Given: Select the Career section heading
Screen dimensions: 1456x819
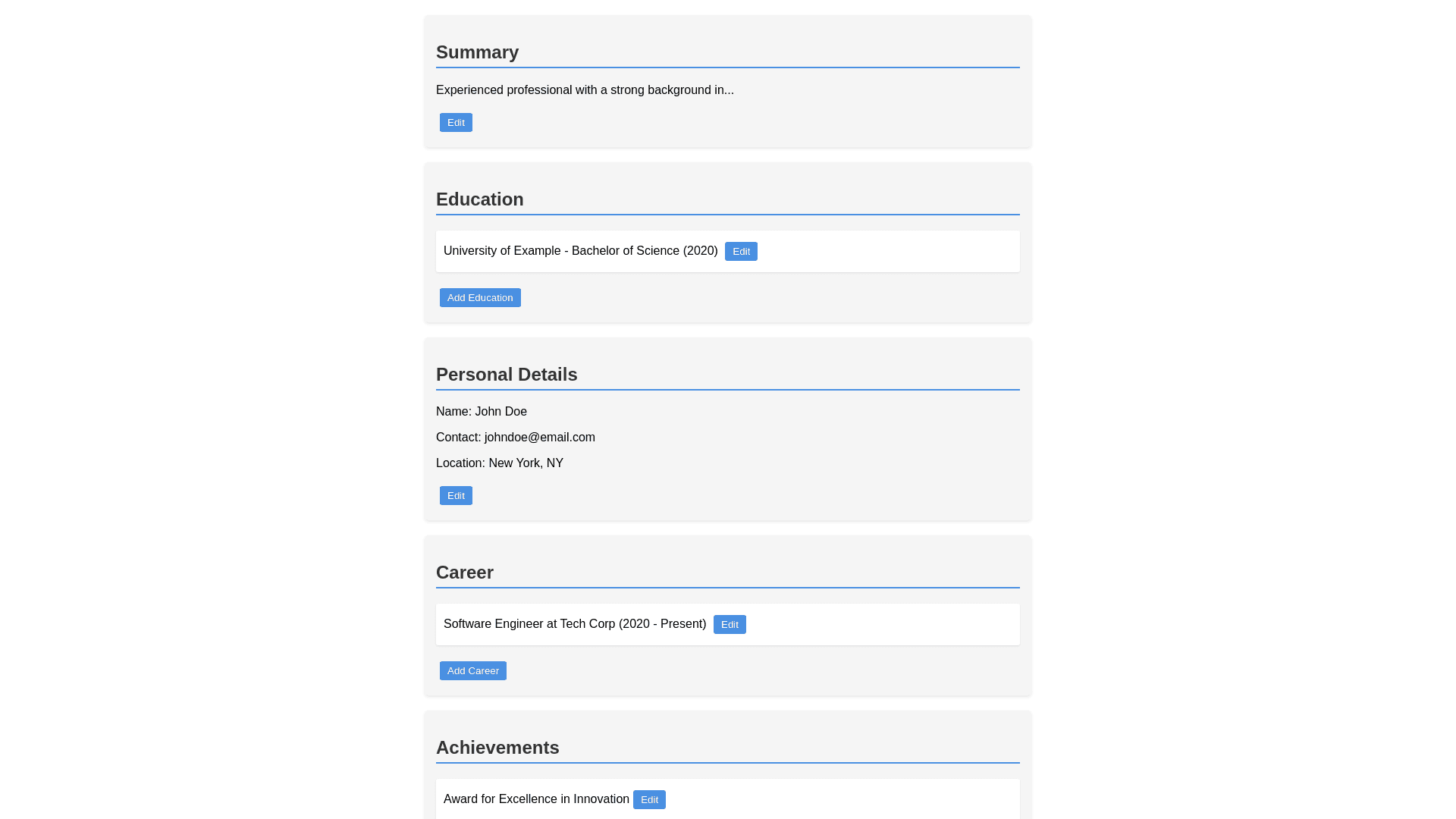Looking at the screenshot, I should click(x=464, y=573).
